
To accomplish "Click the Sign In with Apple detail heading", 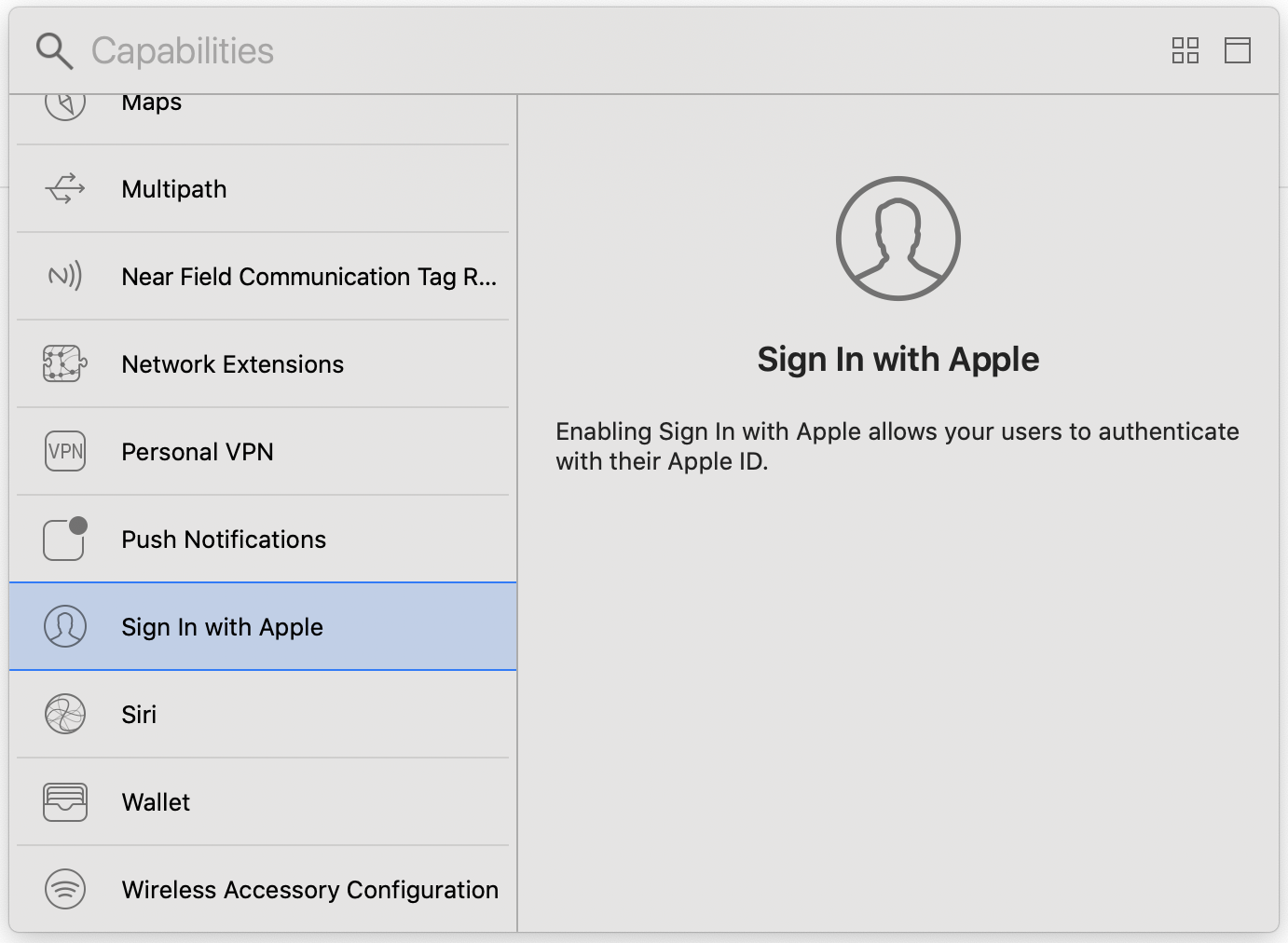I will 898,360.
